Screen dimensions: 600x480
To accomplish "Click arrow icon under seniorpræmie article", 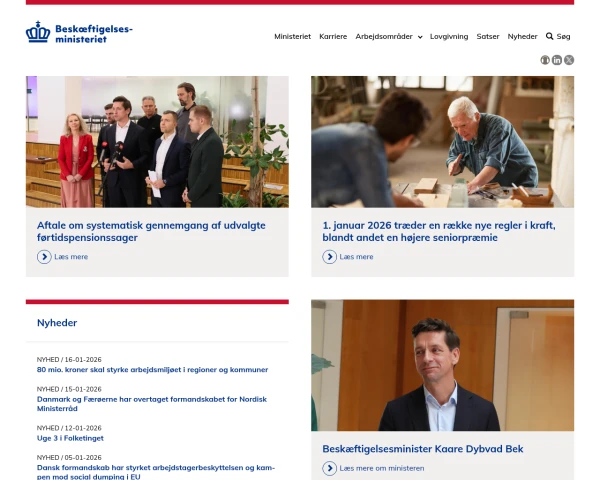I will pos(329,257).
